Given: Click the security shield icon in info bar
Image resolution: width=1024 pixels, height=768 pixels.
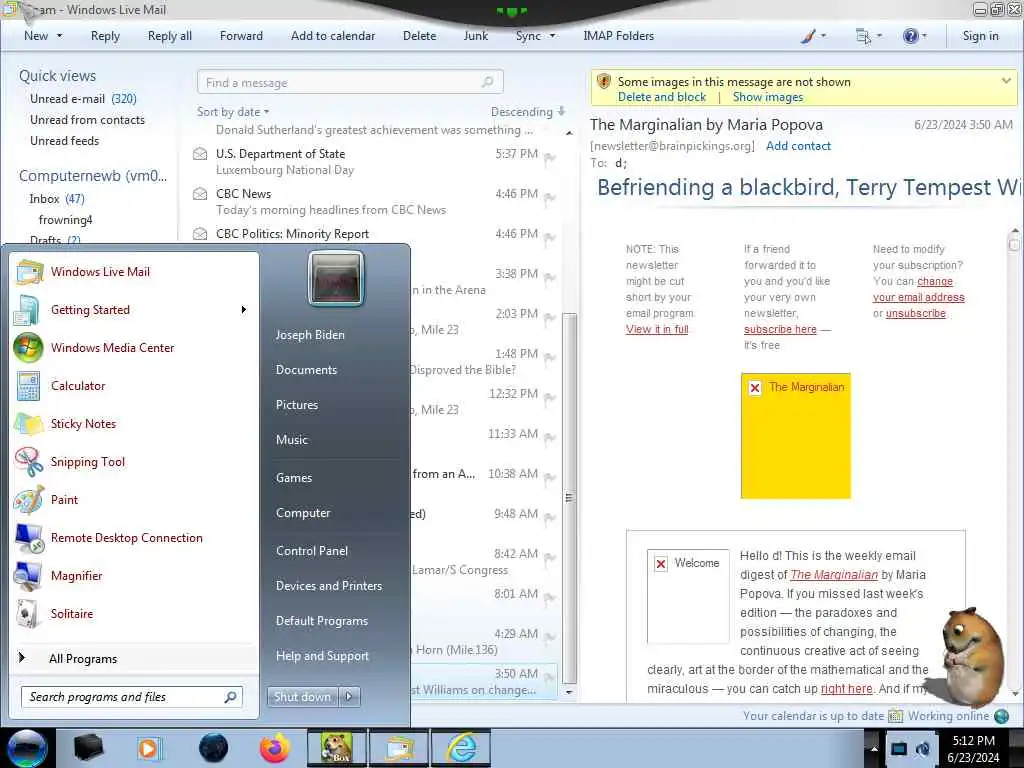Looking at the screenshot, I should point(604,82).
